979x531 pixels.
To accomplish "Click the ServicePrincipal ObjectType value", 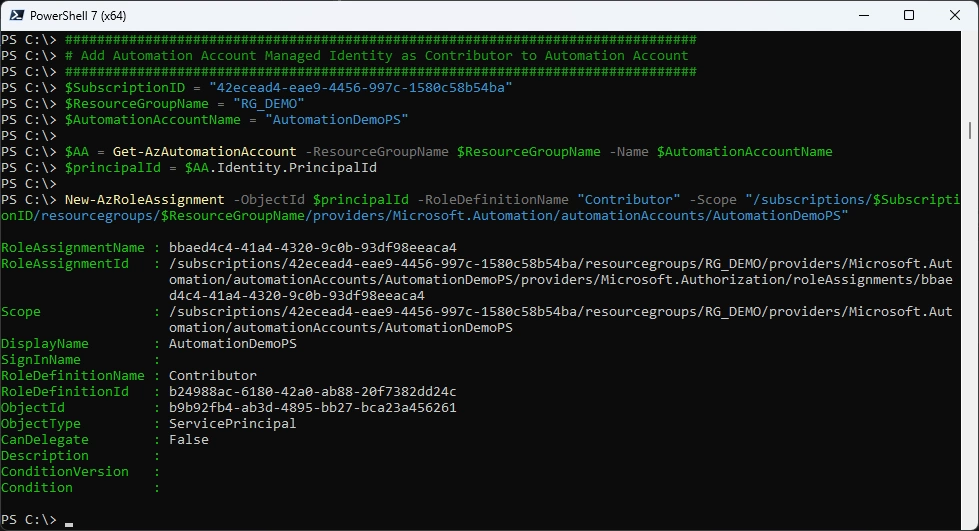I will 232,423.
